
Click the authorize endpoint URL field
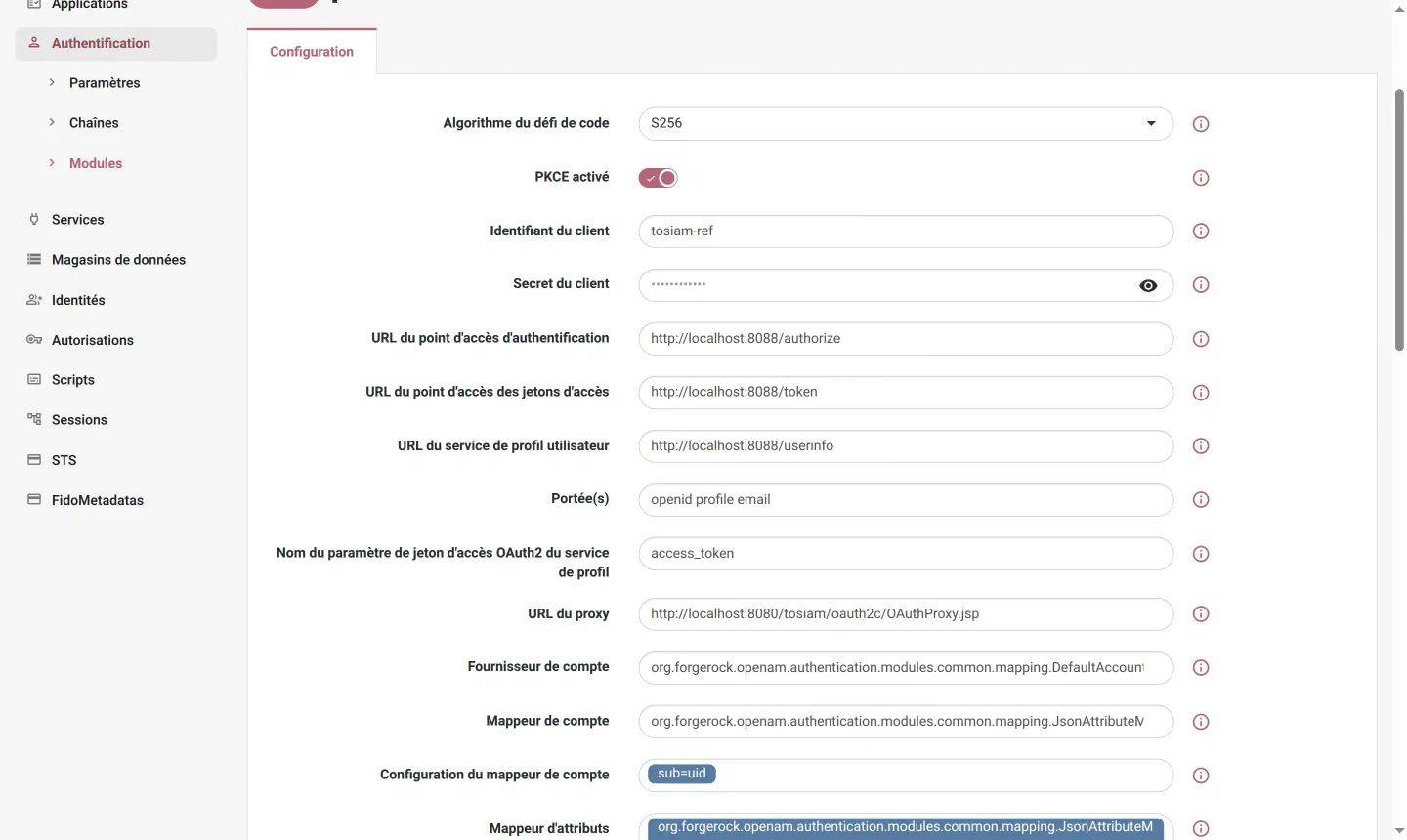906,339
